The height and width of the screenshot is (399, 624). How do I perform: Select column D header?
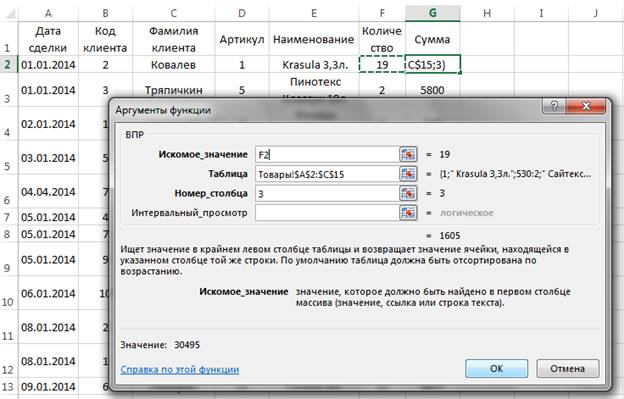pos(242,14)
